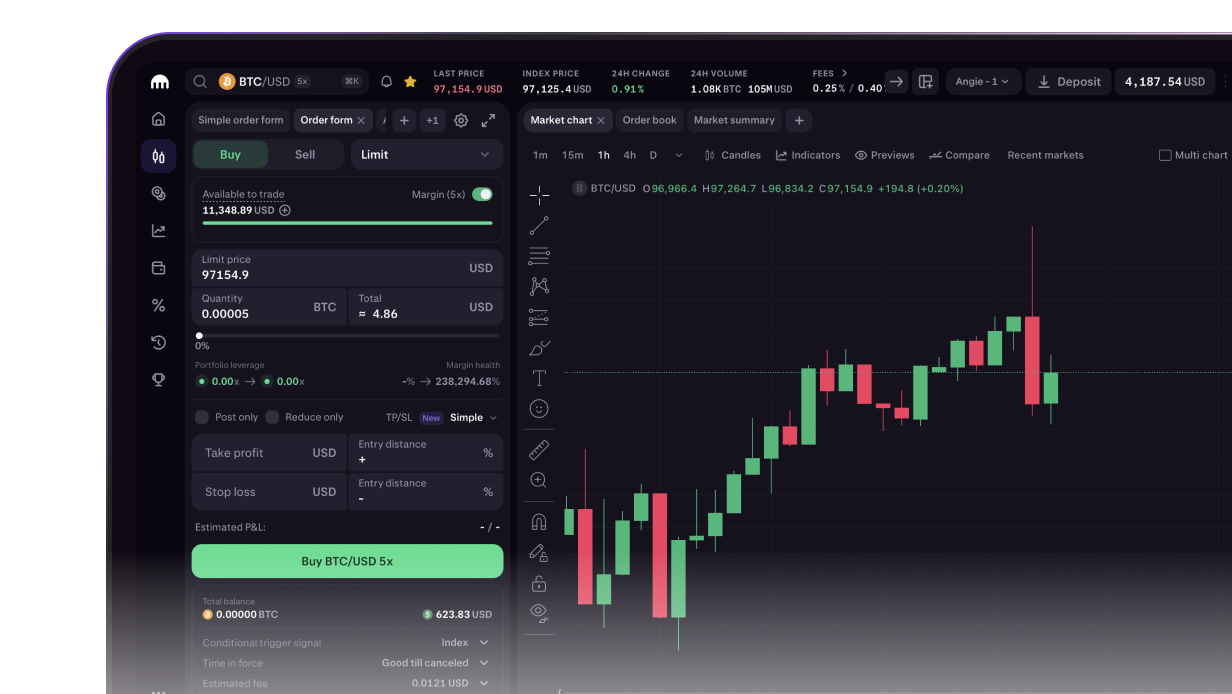
Task: Switch to the Market summary tab
Action: click(734, 120)
